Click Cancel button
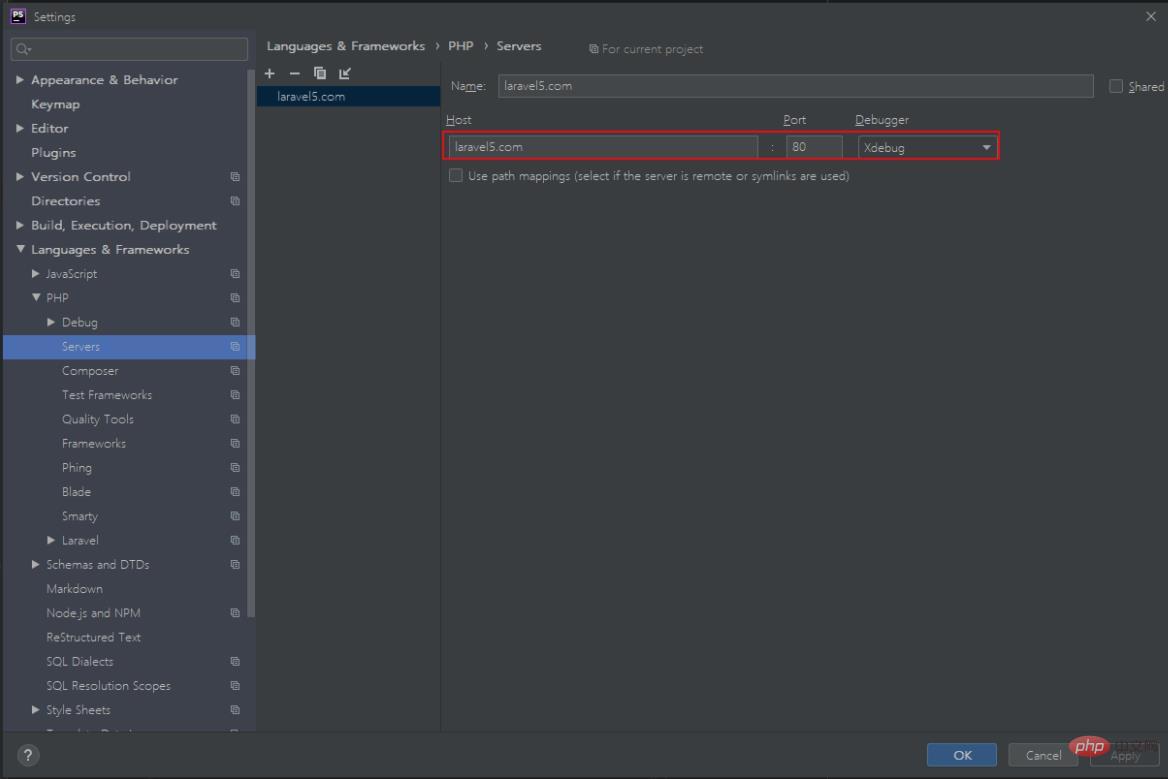This screenshot has width=1168, height=779. tap(1043, 754)
